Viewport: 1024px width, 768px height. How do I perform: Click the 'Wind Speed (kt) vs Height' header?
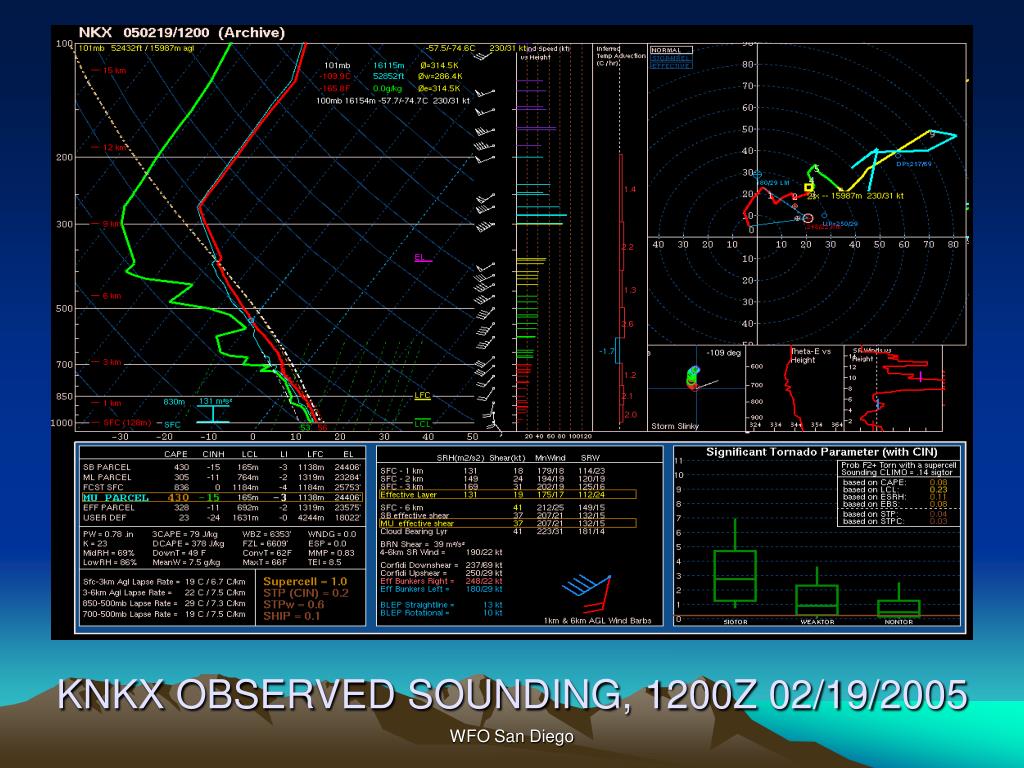(544, 53)
